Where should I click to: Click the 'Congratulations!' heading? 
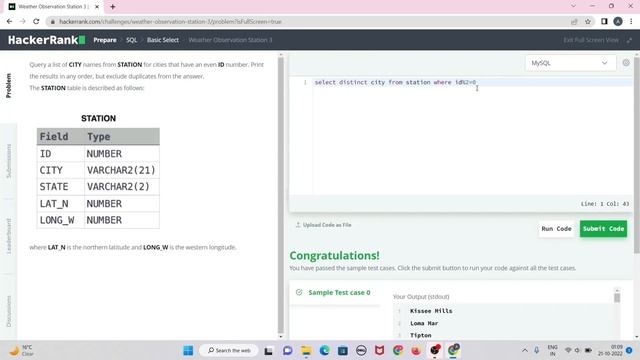coord(334,256)
